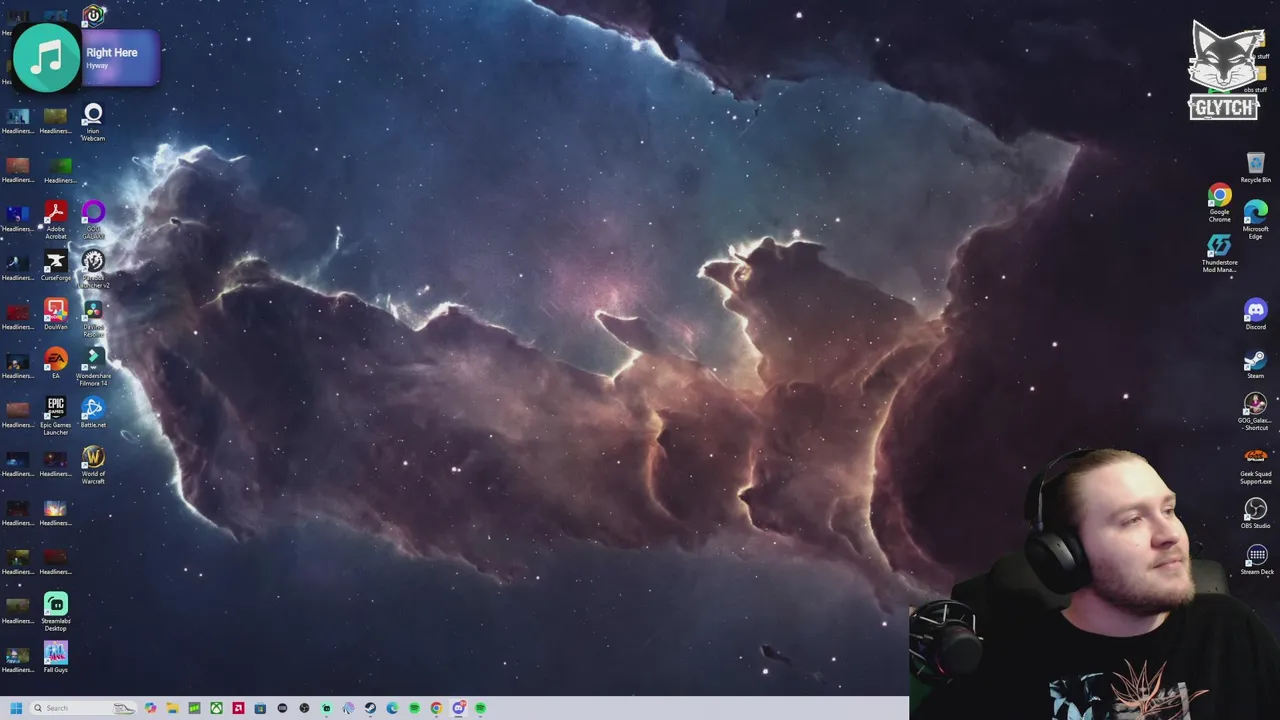1280x720 pixels.
Task: Launch the EA app shortcut
Action: pyautogui.click(x=55, y=364)
